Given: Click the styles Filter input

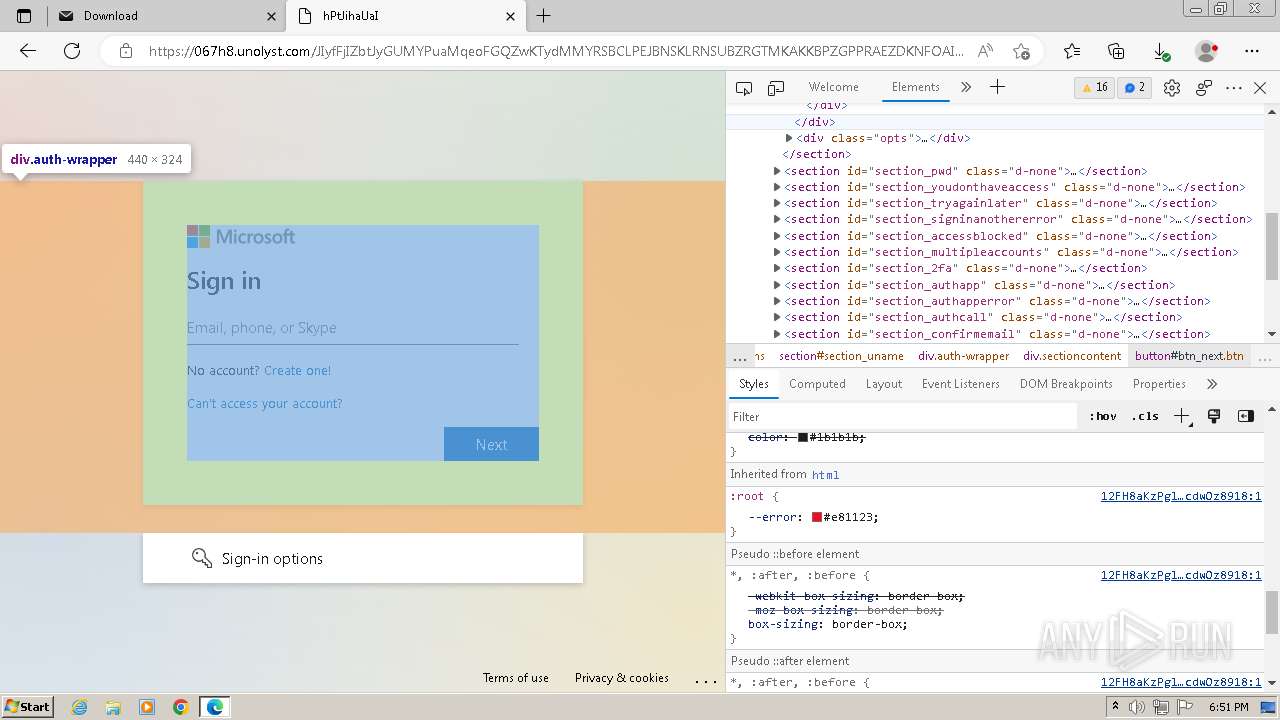Looking at the screenshot, I should click(905, 416).
